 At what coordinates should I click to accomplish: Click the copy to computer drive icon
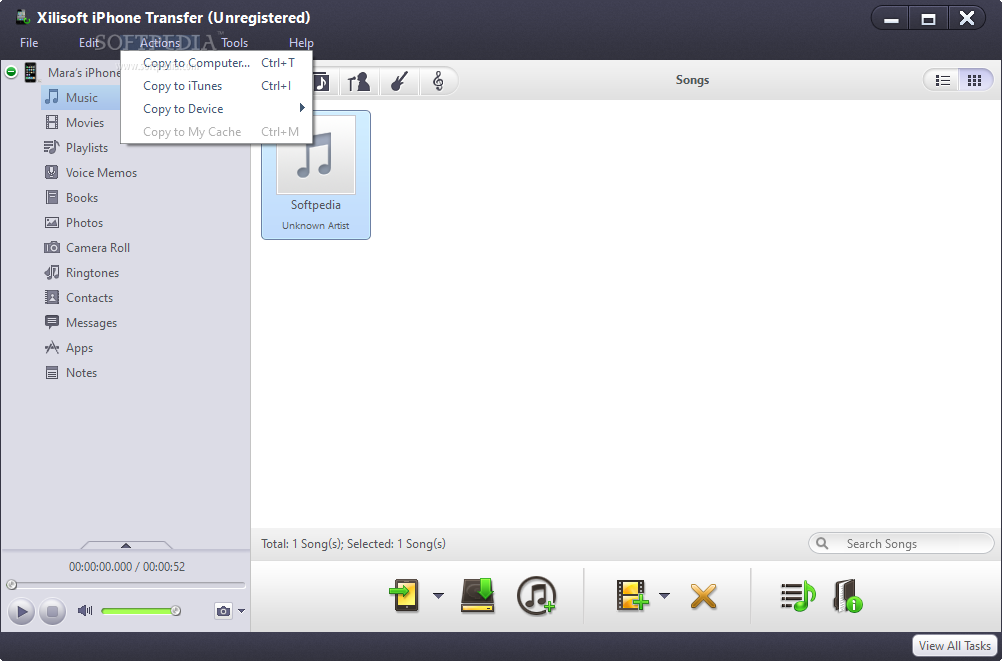(x=478, y=595)
